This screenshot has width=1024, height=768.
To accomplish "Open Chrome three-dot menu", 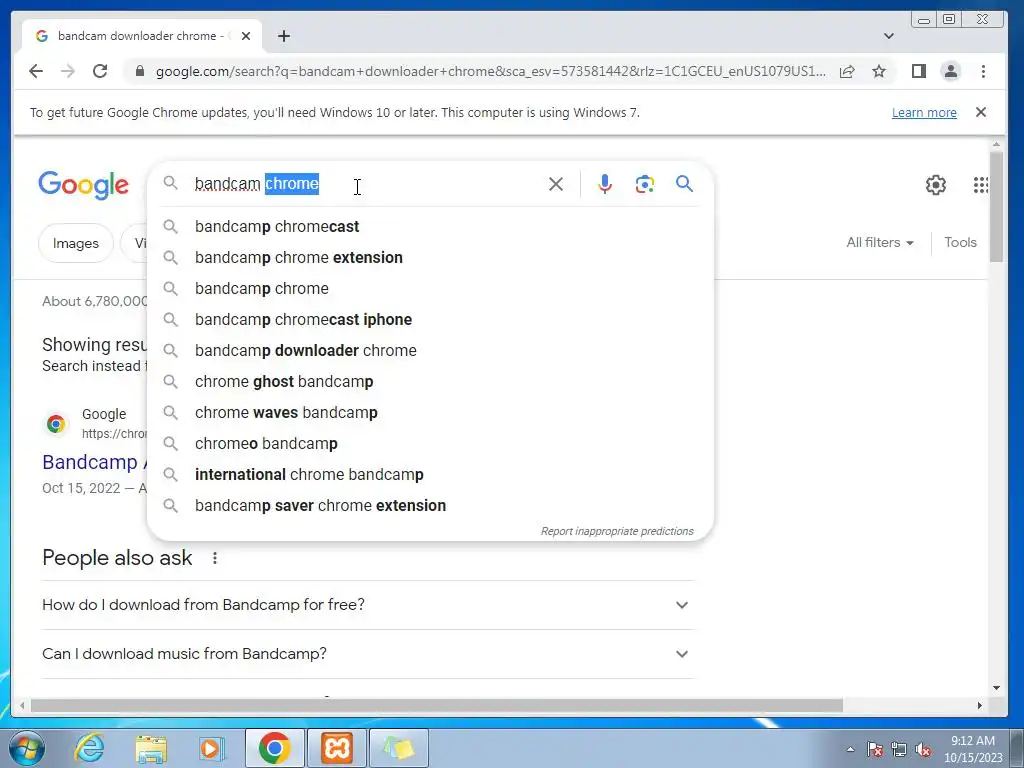I will 983,71.
